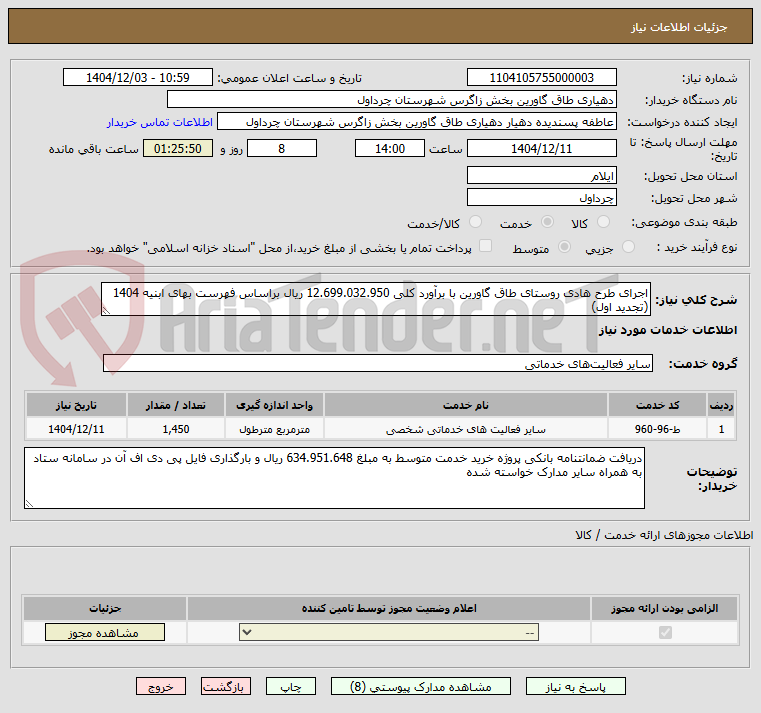Click the الزامی بودن ارائه مجوز header
761x713 pixels.
(x=664, y=608)
